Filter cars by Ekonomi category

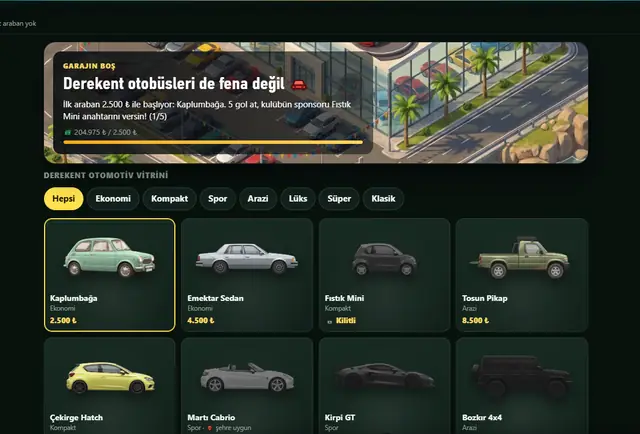pos(113,199)
